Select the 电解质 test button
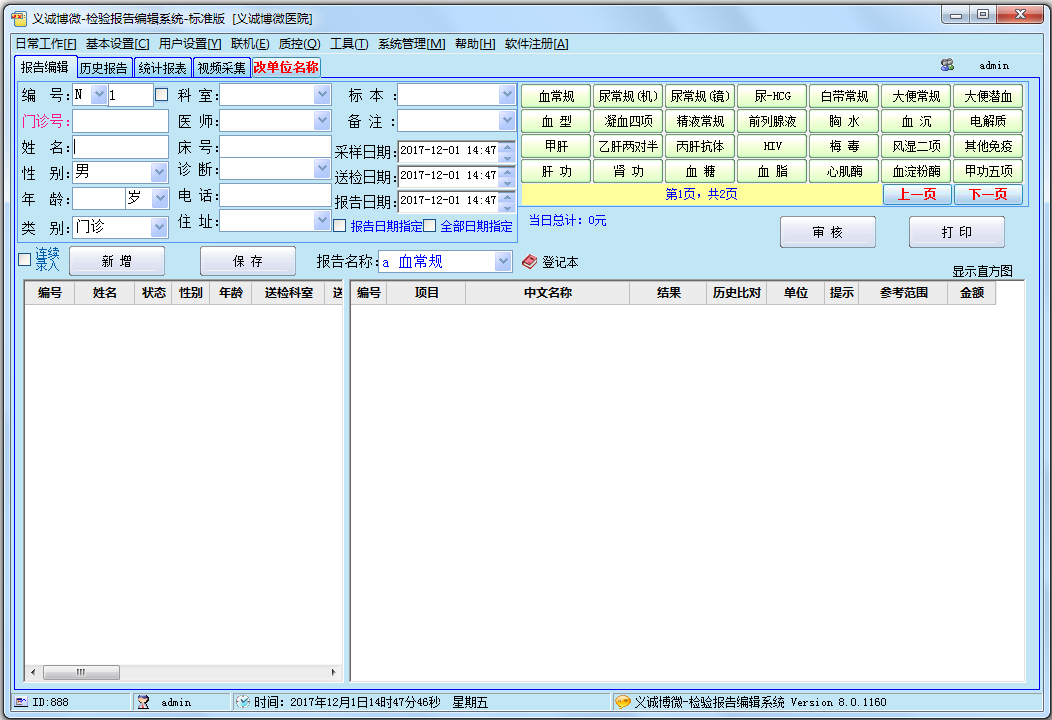Image resolution: width=1052 pixels, height=720 pixels. [988, 121]
